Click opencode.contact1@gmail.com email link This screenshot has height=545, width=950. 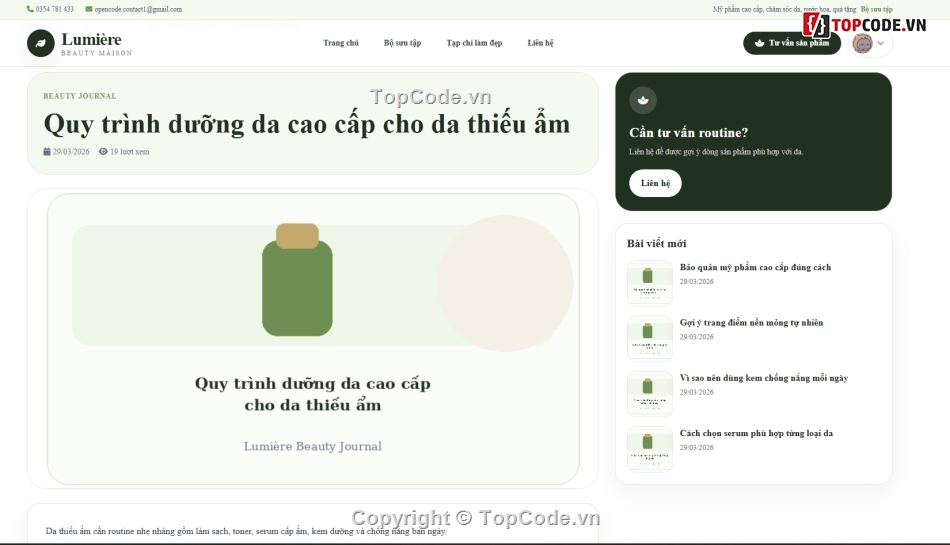click(138, 9)
